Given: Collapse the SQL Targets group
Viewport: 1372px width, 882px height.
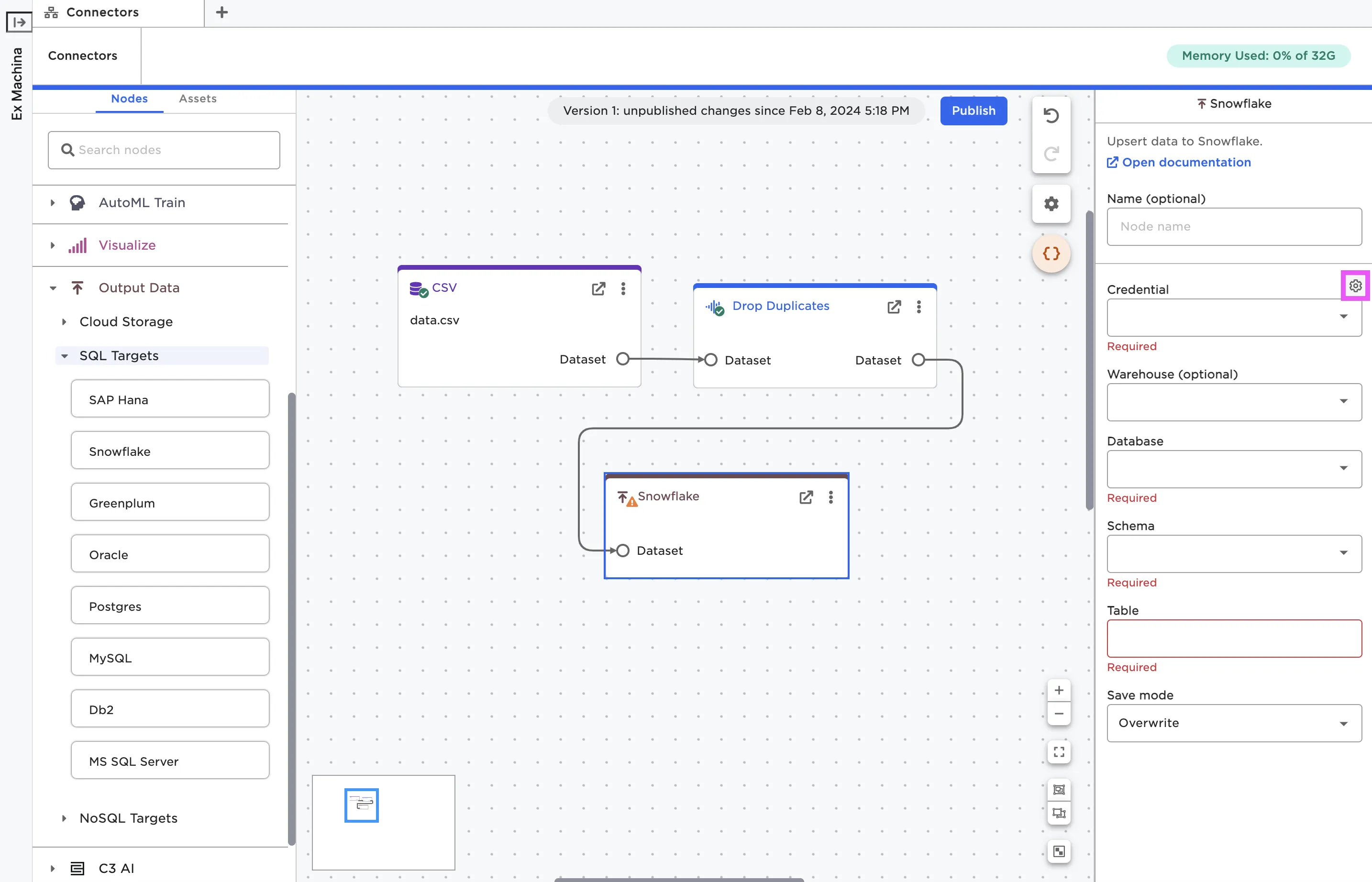Looking at the screenshot, I should [65, 356].
